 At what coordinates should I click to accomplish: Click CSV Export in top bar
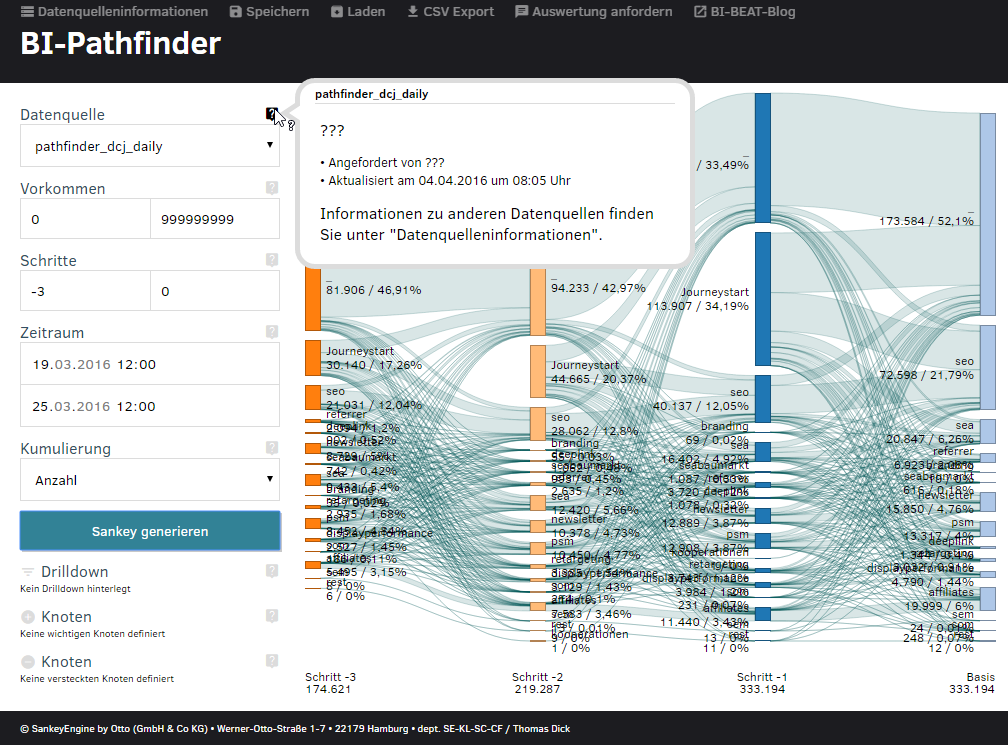450,12
